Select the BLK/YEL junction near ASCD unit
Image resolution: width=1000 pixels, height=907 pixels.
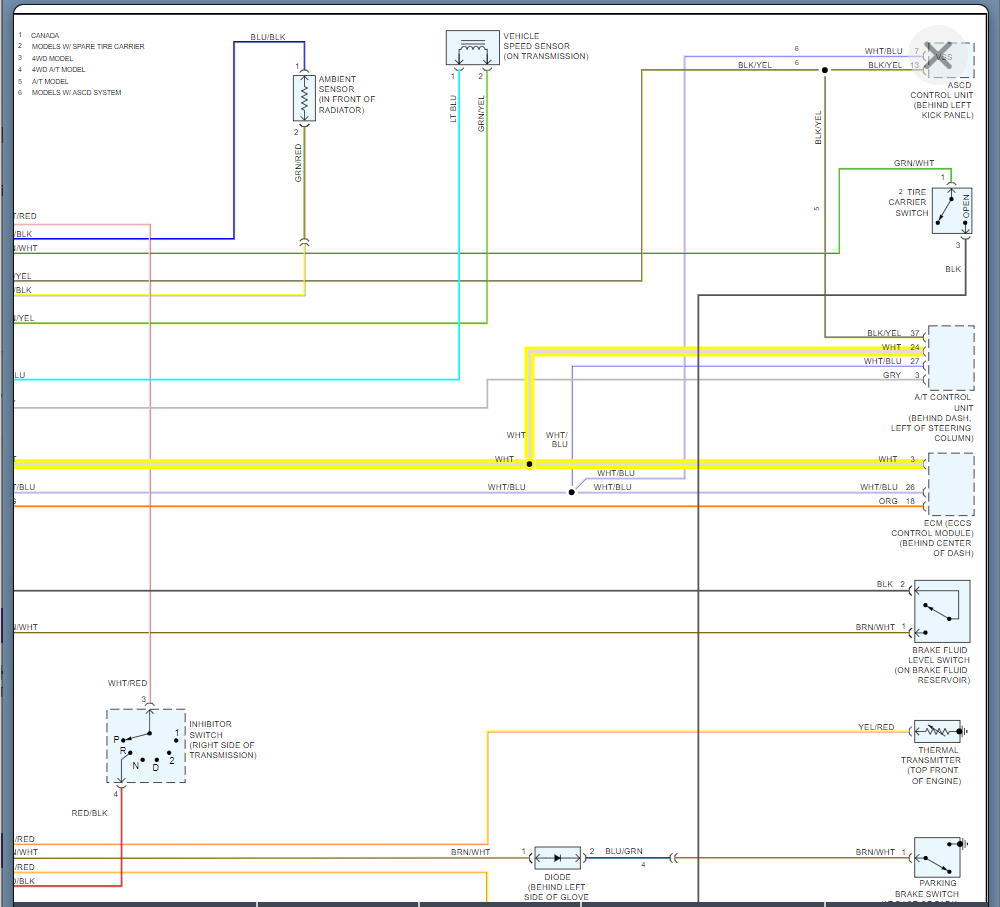tap(825, 70)
